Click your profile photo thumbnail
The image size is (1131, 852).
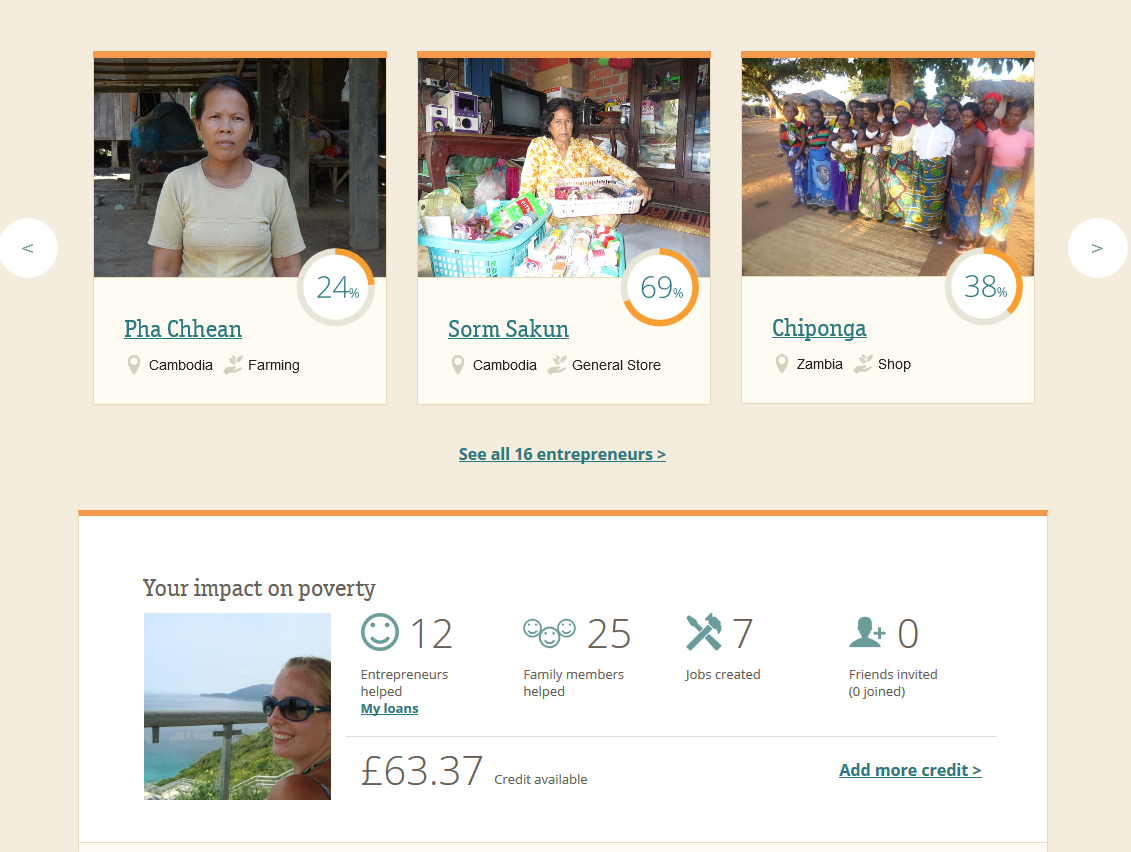tap(236, 706)
